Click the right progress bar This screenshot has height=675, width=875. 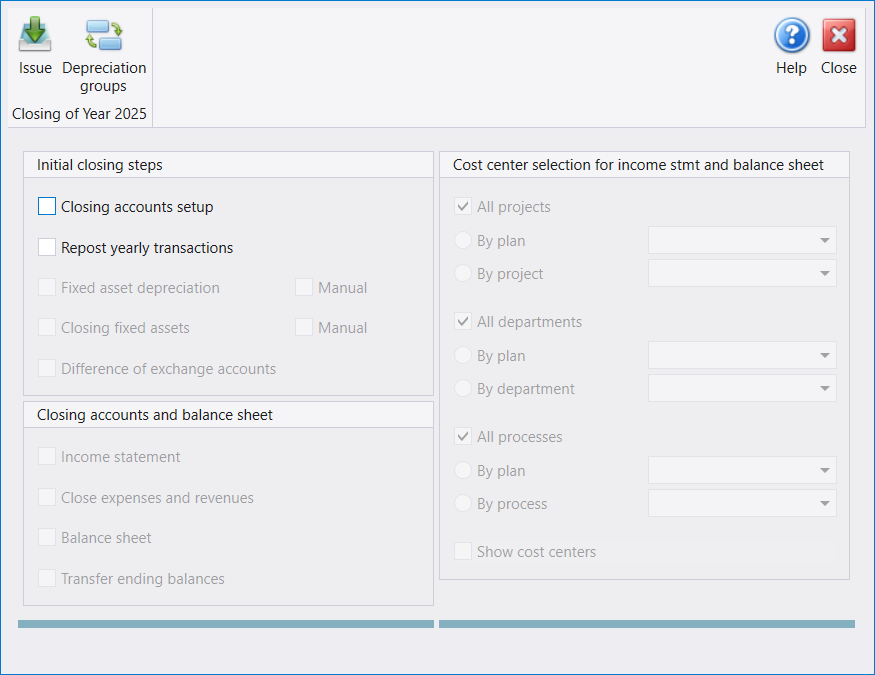click(x=647, y=624)
